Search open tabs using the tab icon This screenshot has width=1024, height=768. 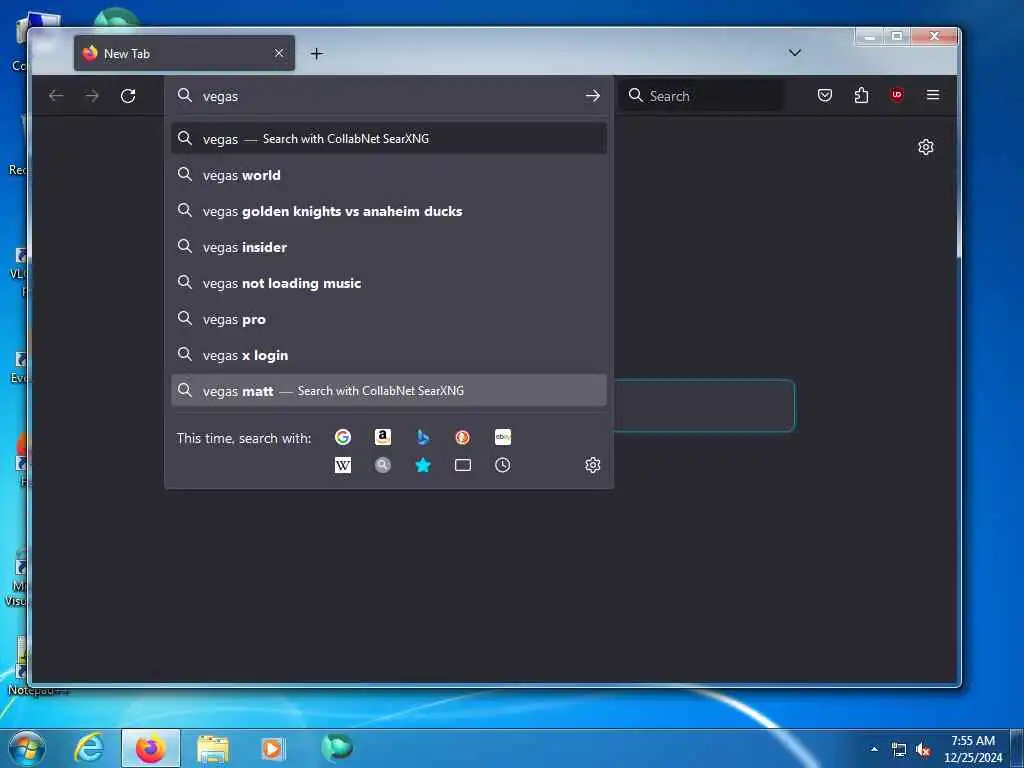pyautogui.click(x=462, y=465)
